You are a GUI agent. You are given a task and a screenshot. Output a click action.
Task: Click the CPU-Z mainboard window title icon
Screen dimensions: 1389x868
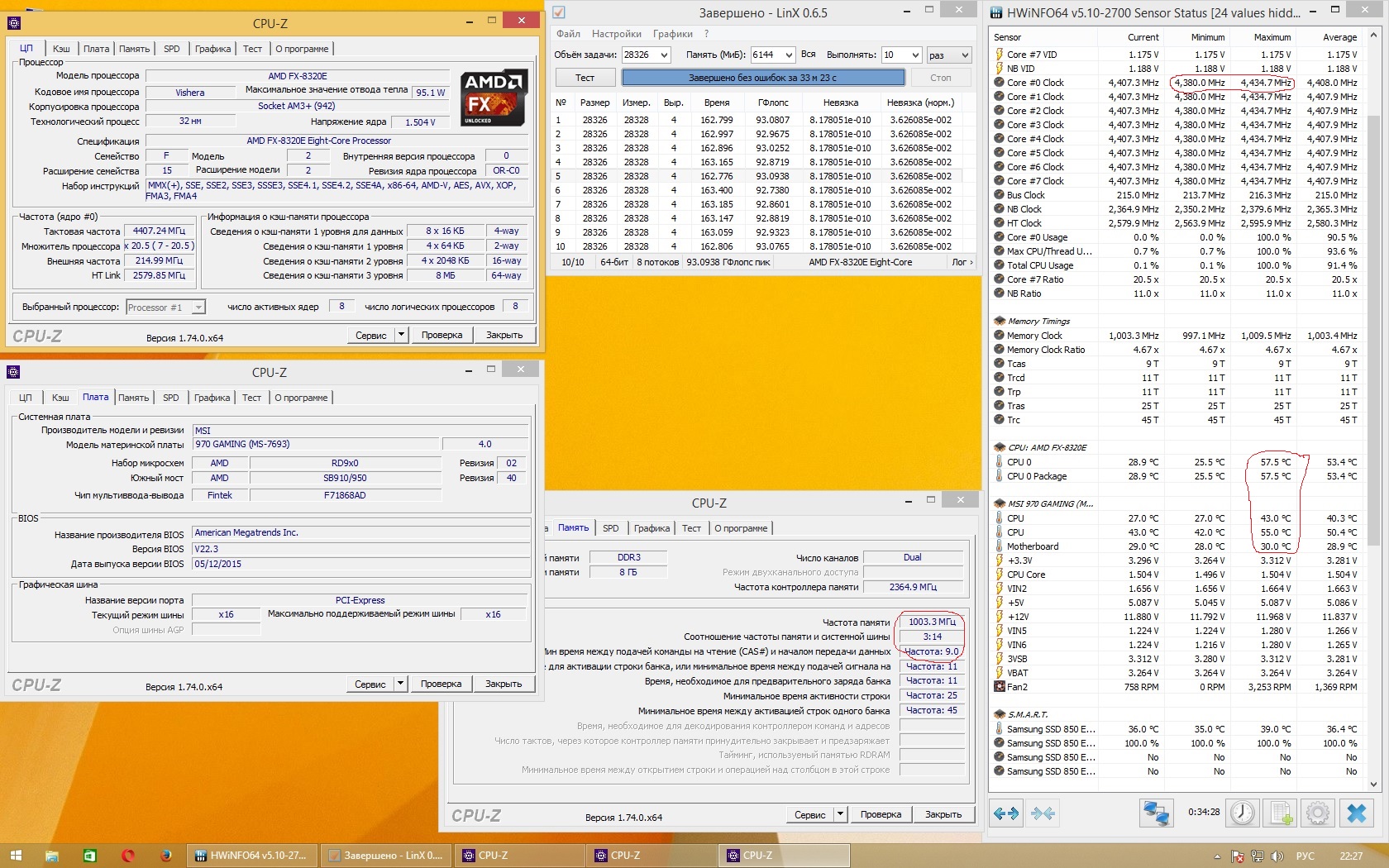pos(12,372)
